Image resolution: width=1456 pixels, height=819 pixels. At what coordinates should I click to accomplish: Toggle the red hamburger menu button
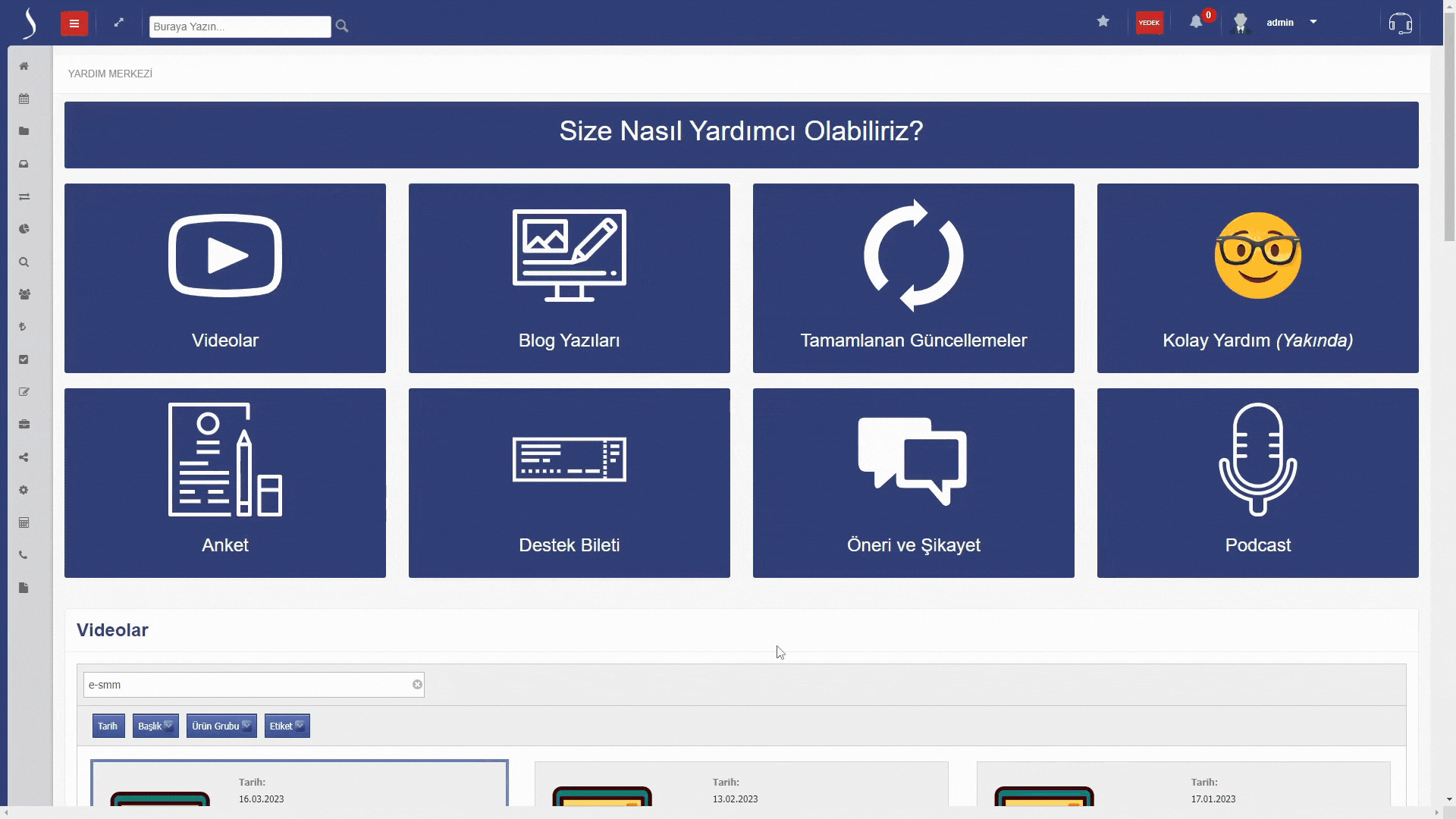[74, 24]
